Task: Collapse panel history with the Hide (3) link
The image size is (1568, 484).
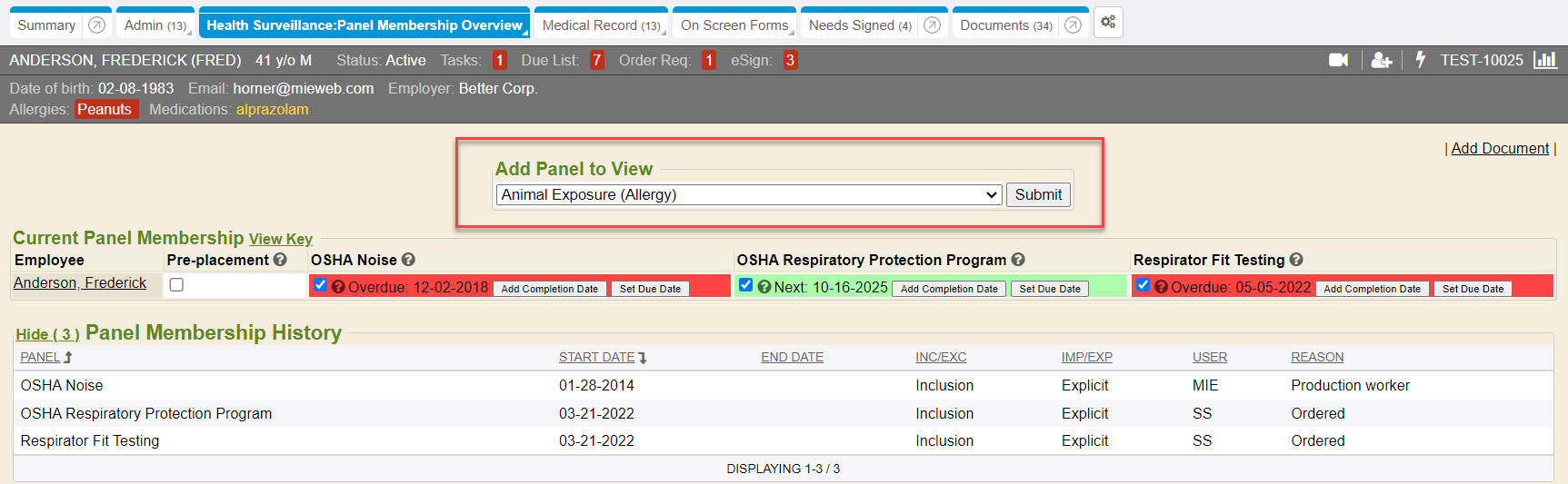Action: (x=47, y=335)
